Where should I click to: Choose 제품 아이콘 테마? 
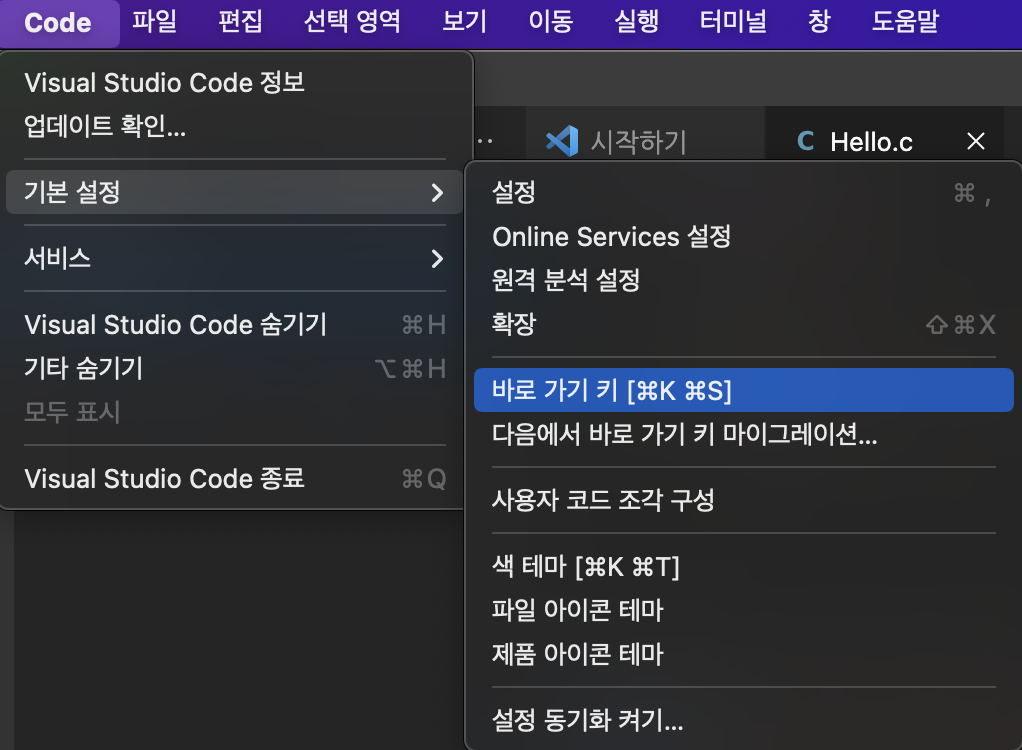(x=744, y=654)
